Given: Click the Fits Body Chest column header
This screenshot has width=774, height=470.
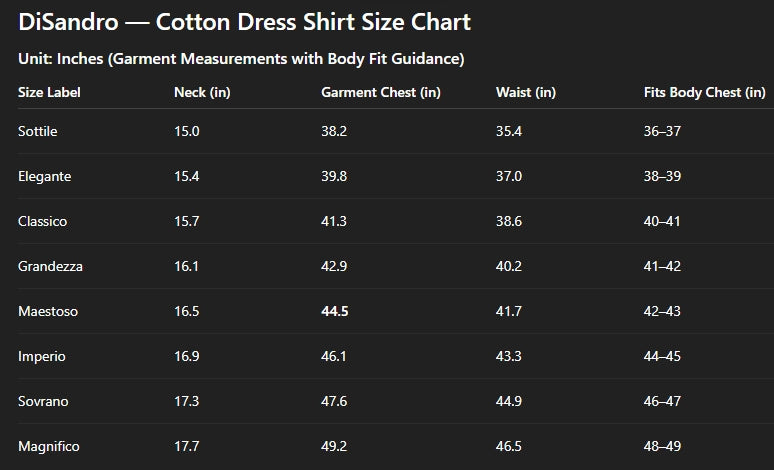Looking at the screenshot, I should [x=704, y=92].
